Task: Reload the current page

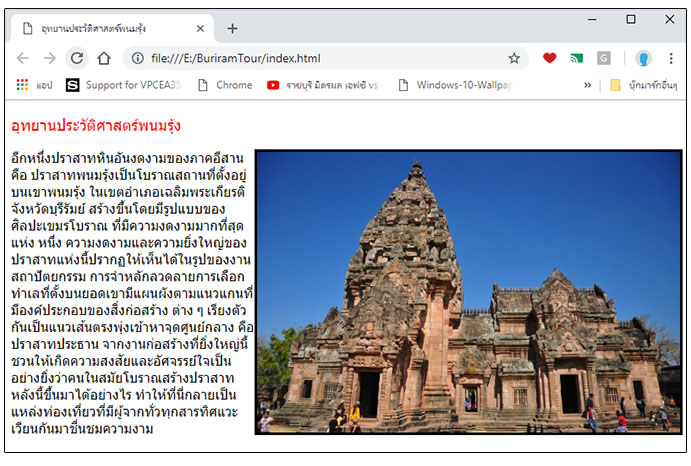Action: (x=76, y=58)
